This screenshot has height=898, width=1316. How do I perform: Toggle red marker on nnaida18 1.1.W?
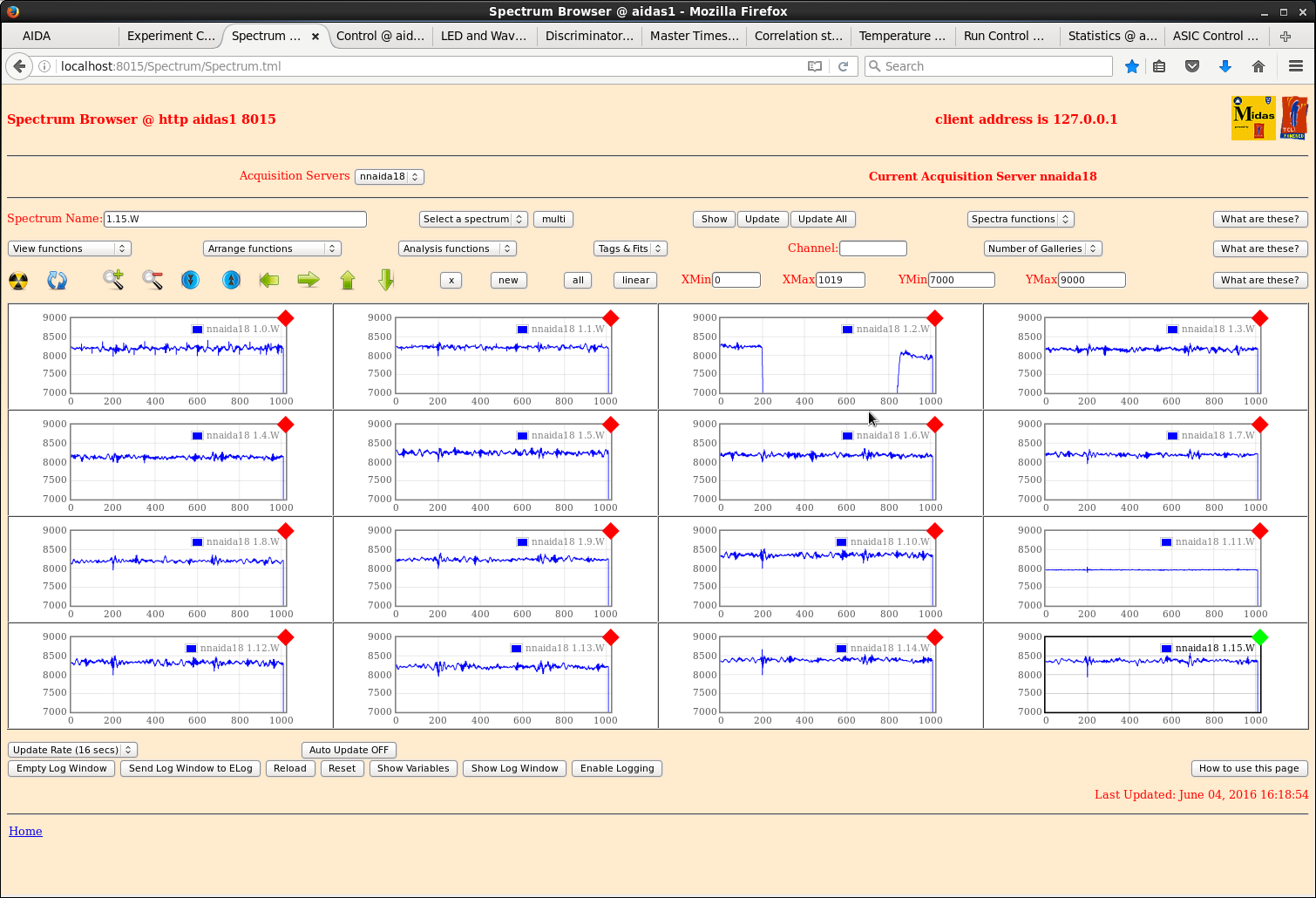click(x=610, y=318)
